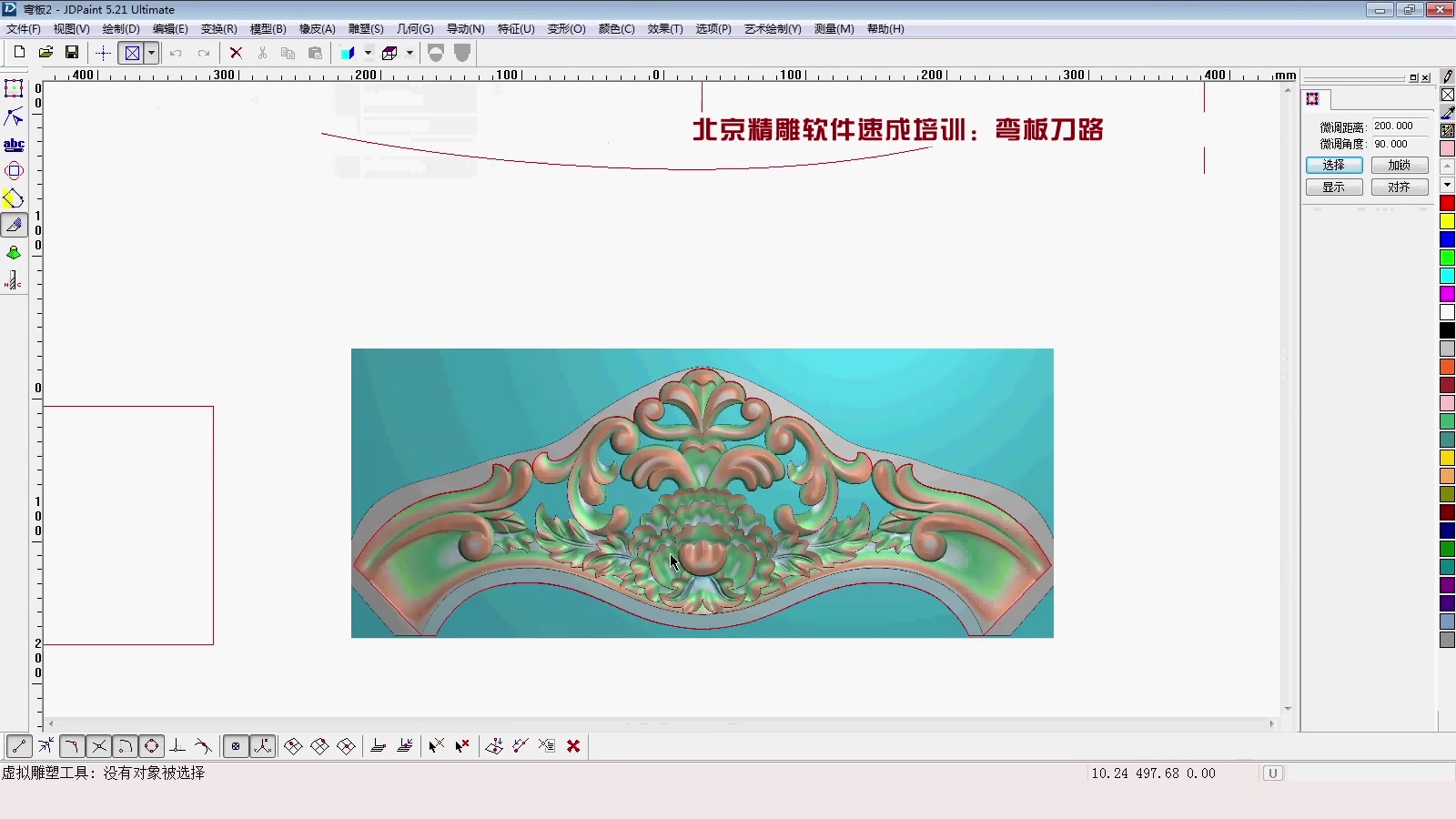
Task: Toggle the node display button on bottom toolbar
Action: 235,746
